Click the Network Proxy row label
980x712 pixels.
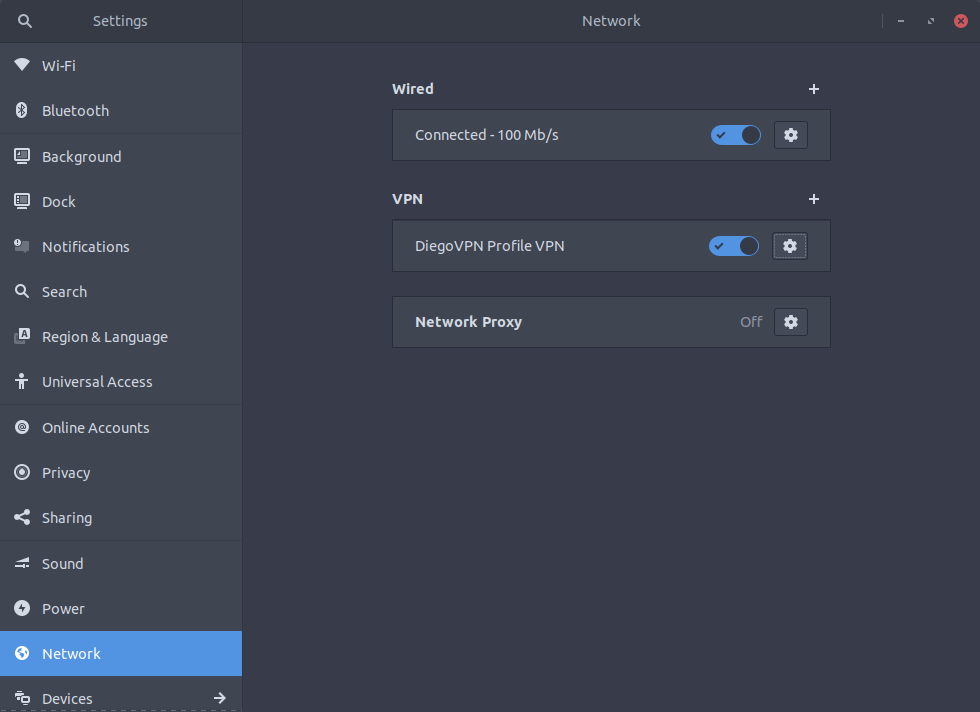pos(468,322)
